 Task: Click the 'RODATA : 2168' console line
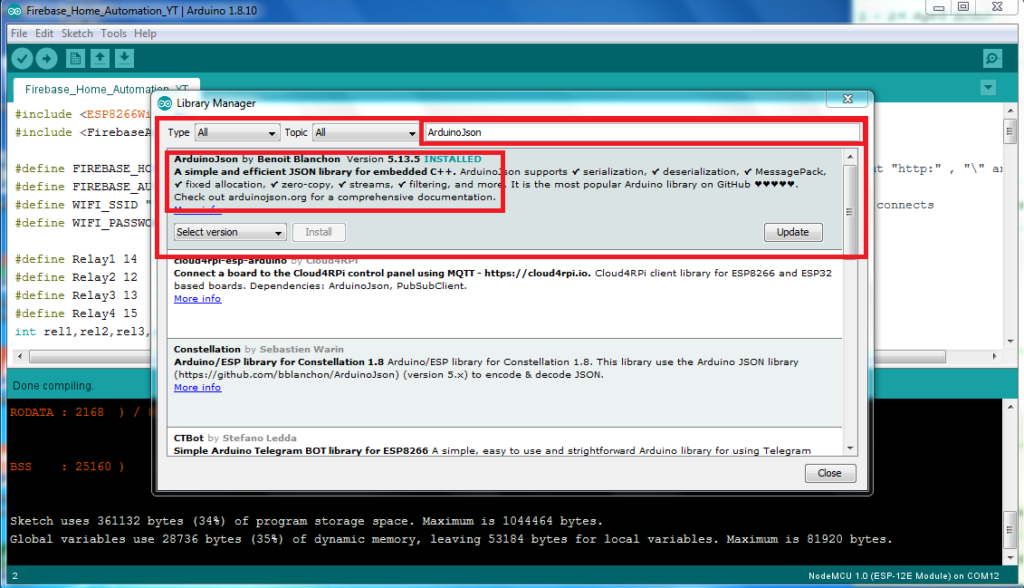(80, 412)
